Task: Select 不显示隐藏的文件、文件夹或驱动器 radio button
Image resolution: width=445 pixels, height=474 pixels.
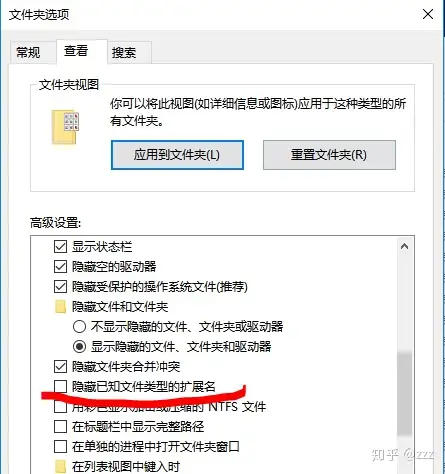Action: click(79, 327)
